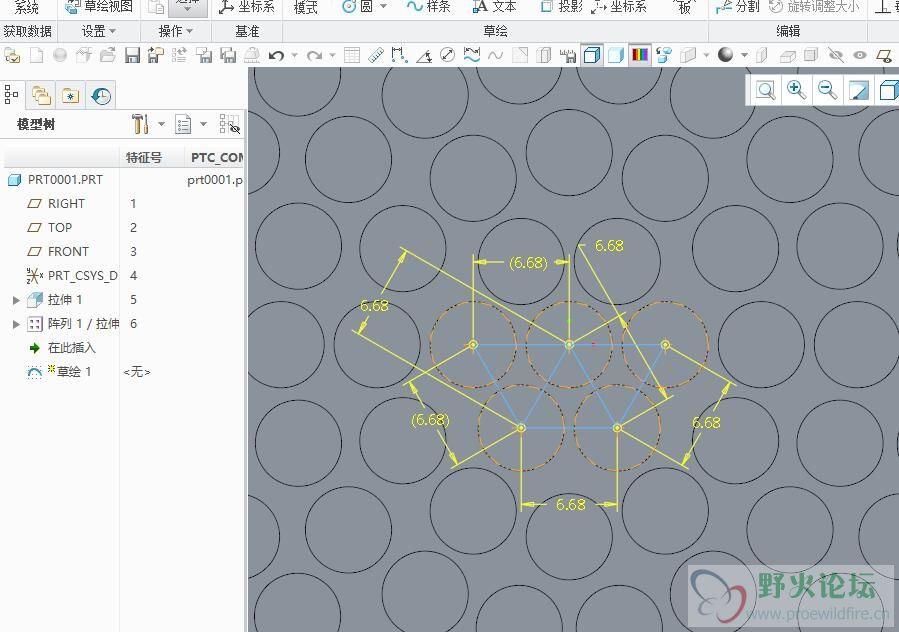
Task: Click the eye show icon in toolbar
Action: 859,56
